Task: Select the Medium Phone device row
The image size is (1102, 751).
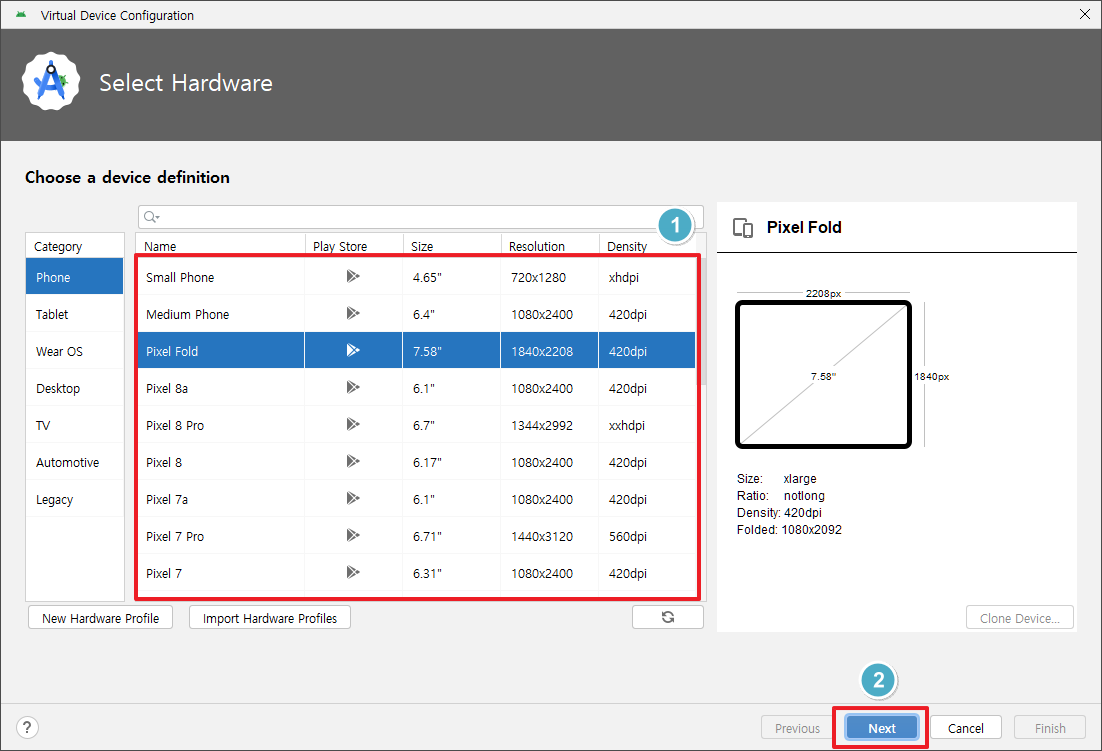Action: 416,314
